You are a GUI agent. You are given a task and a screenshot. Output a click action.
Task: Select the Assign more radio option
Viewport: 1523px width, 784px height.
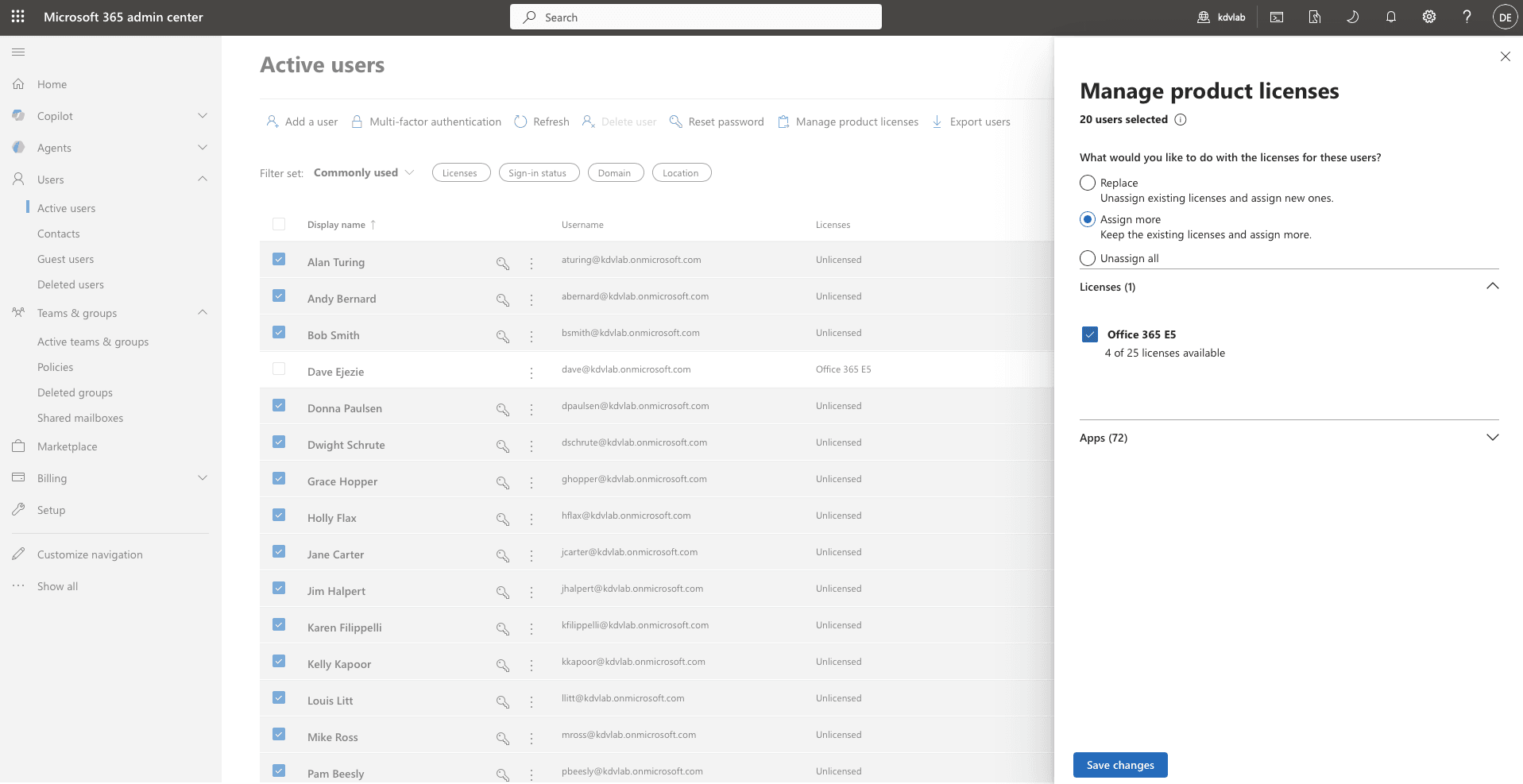[x=1088, y=219]
